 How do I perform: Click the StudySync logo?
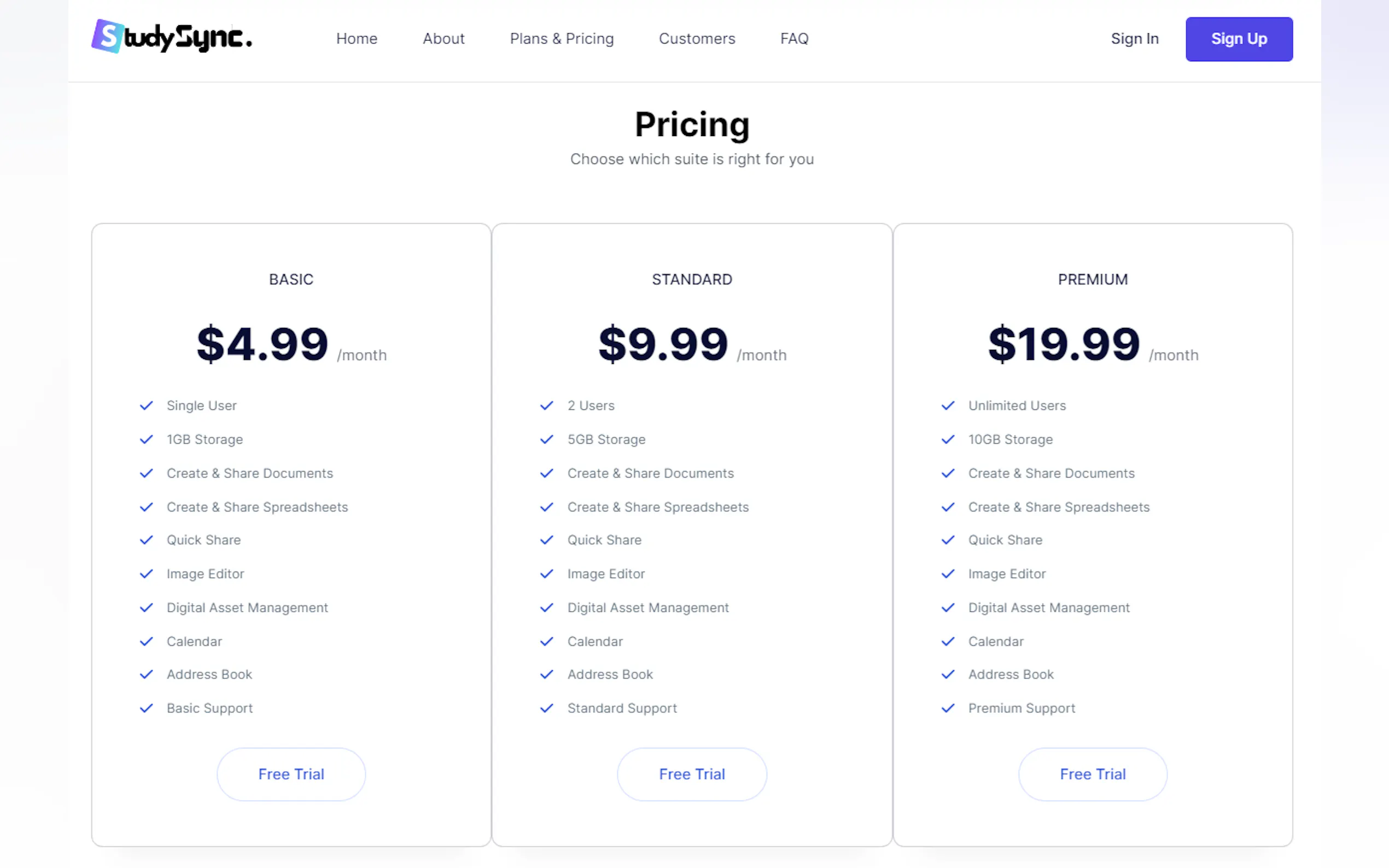pos(171,37)
